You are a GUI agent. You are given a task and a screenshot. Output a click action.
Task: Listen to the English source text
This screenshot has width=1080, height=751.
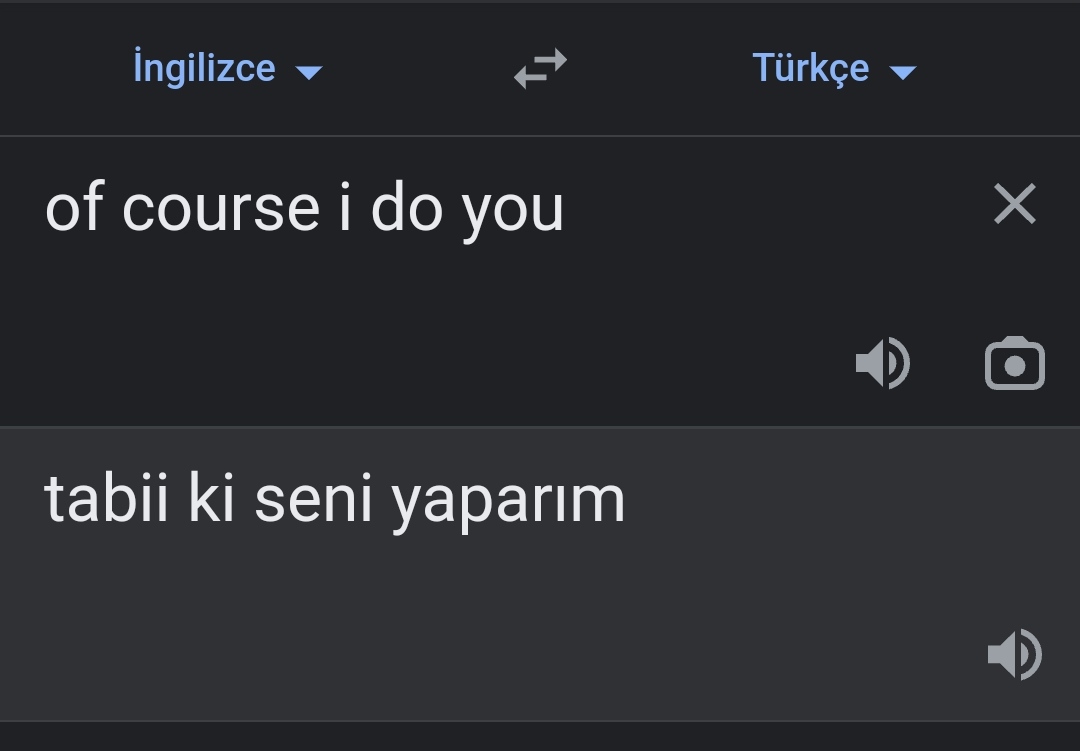pyautogui.click(x=882, y=363)
